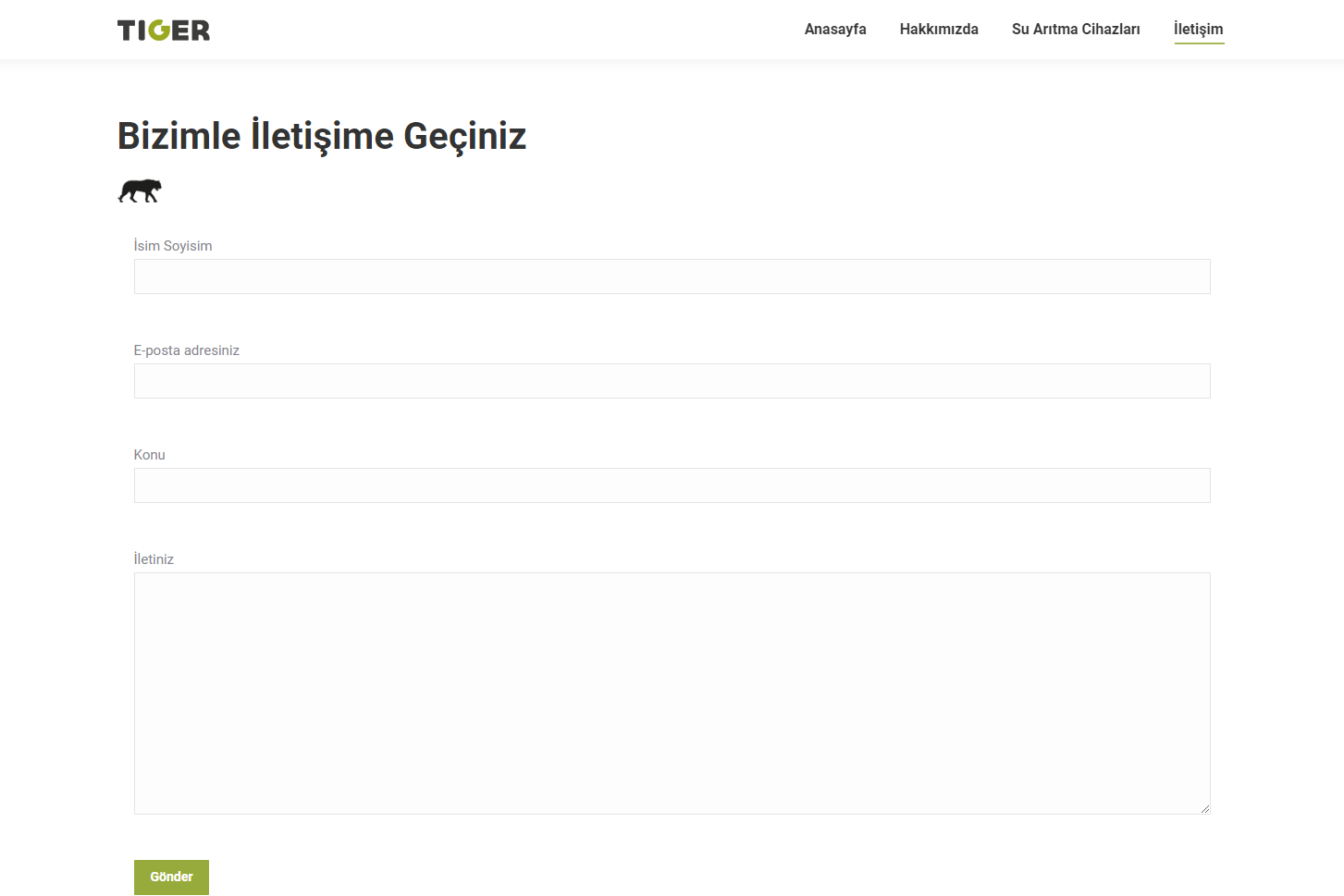Go to the Anasayfa page
Viewport: 1344px width, 896px height.
pos(834,30)
